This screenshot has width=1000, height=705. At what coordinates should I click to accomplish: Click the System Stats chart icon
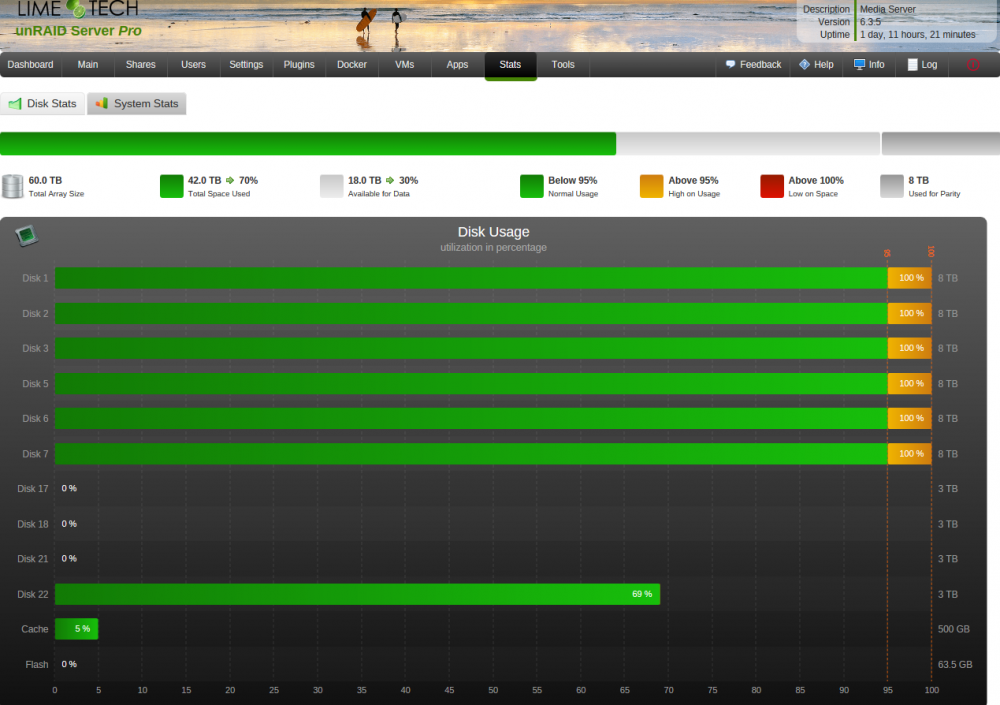point(102,103)
